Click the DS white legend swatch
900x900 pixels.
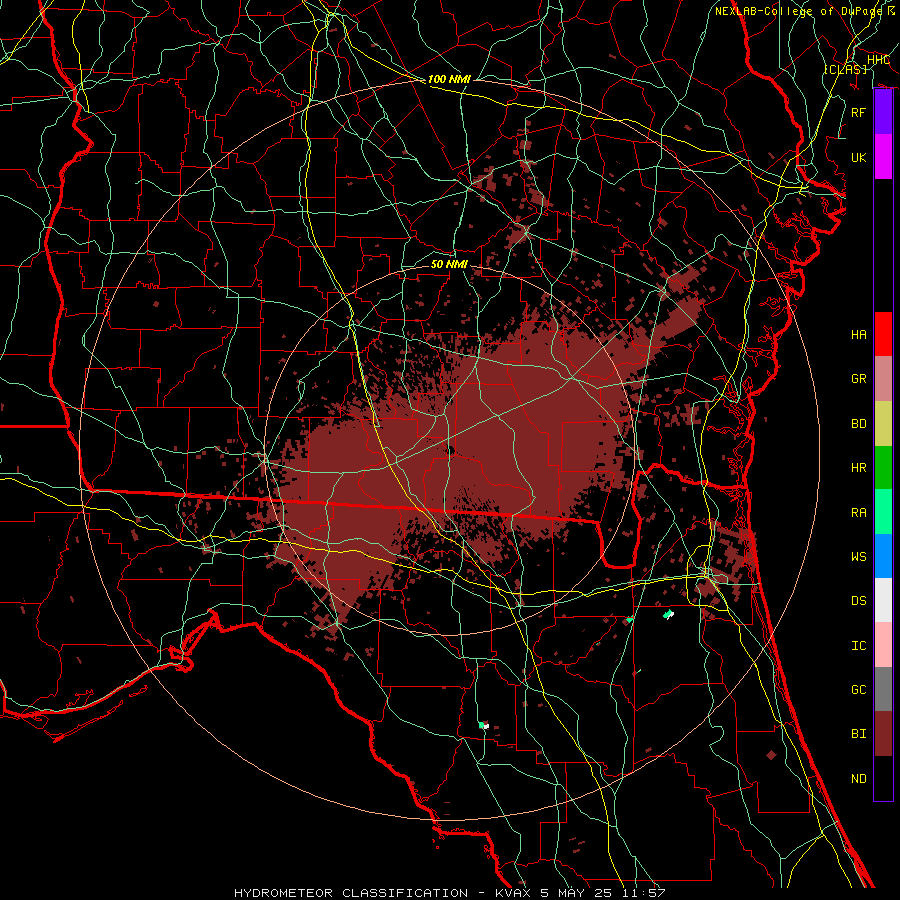click(x=883, y=600)
